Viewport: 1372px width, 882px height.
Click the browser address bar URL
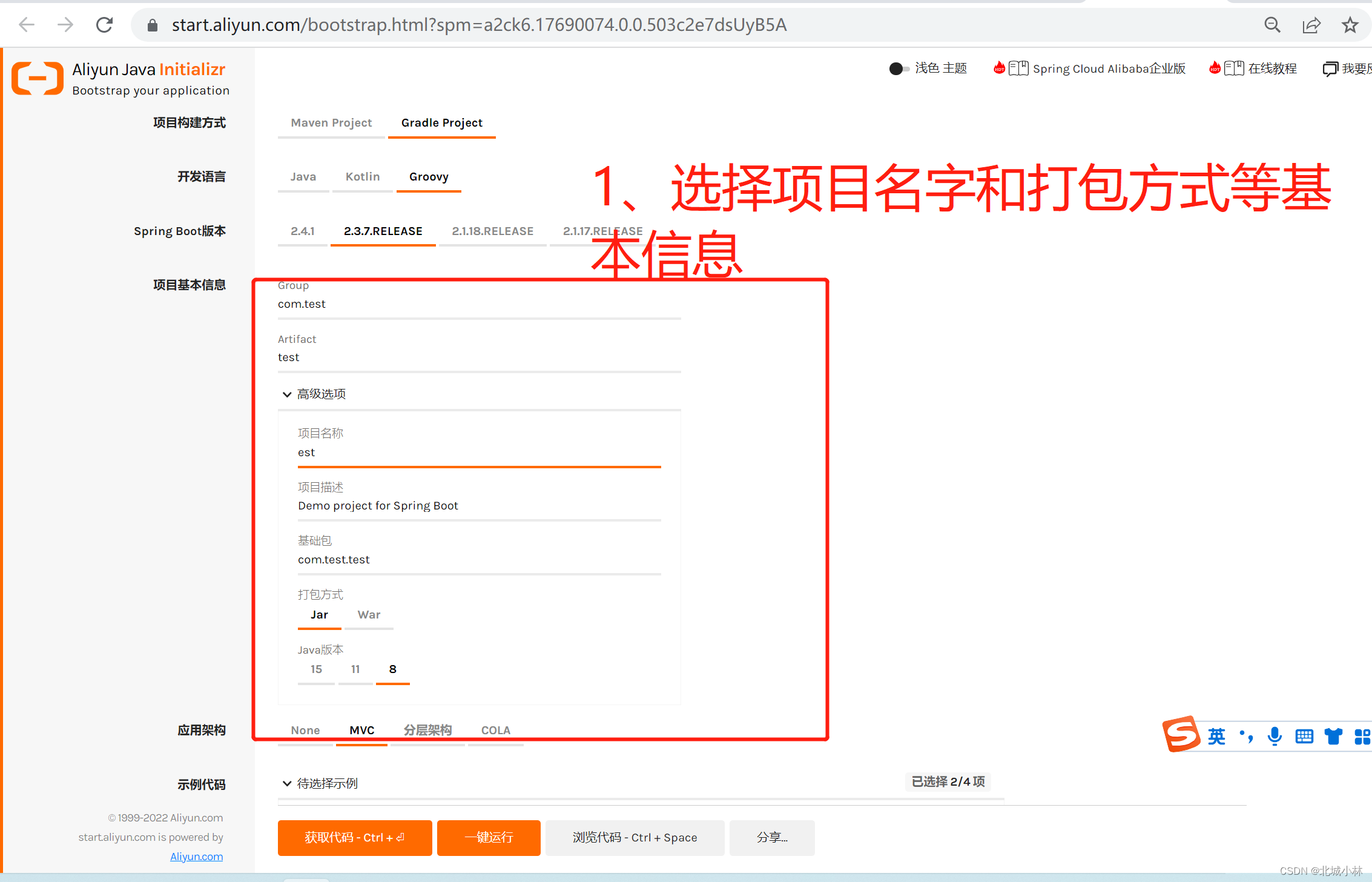(x=479, y=25)
